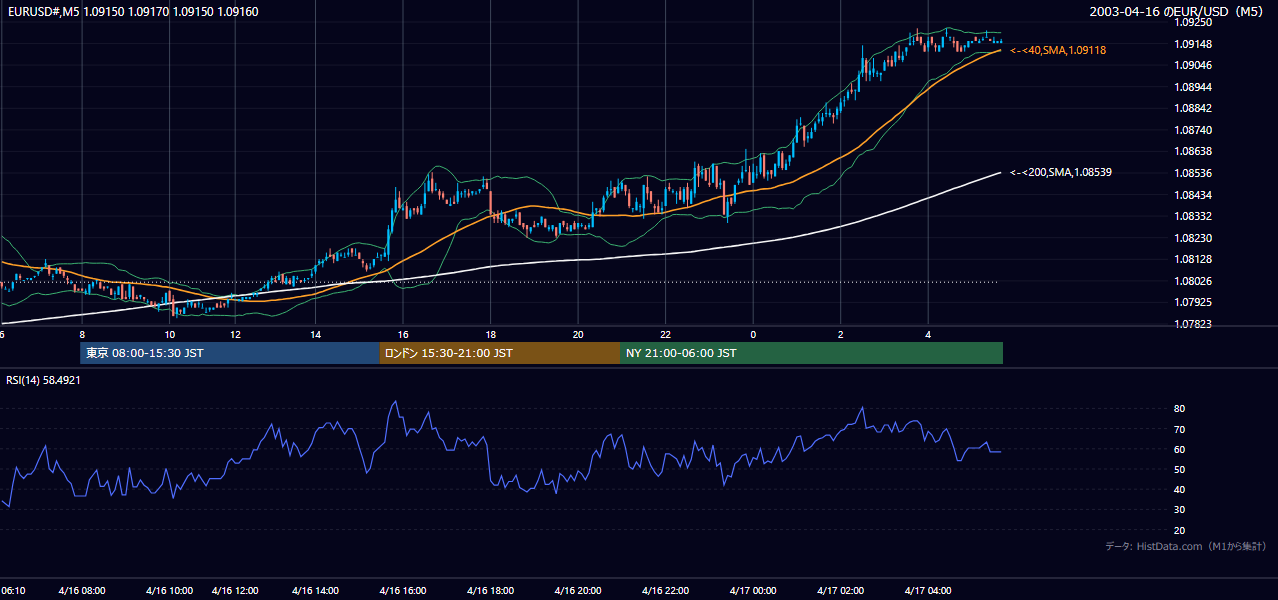Click hour label 16 under price chart
1278x600 pixels.
click(403, 334)
